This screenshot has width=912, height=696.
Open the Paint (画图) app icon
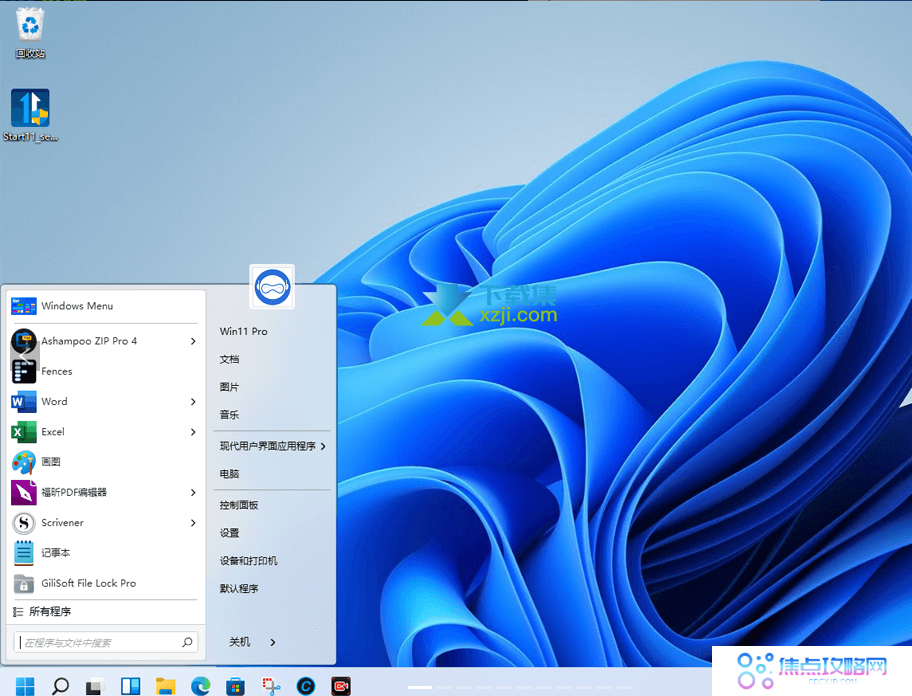click(x=24, y=462)
